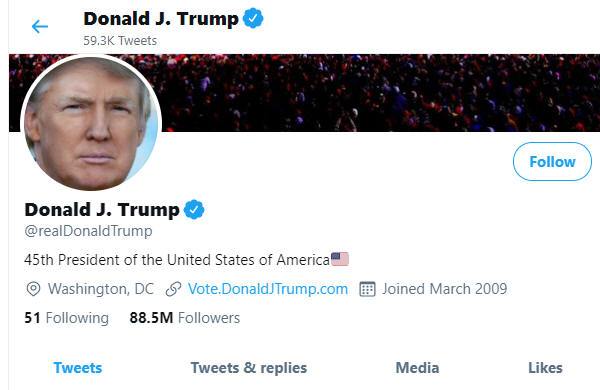Follow this account with the Follow button

coord(552,162)
